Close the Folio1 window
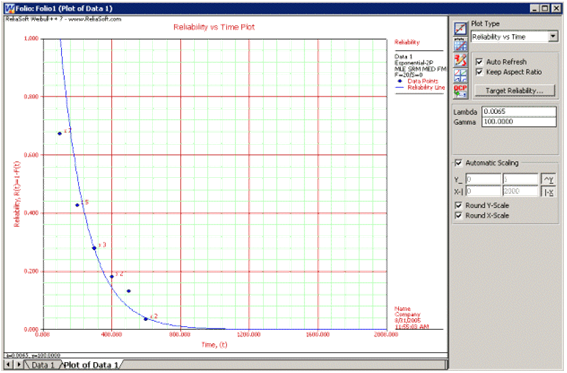The width and height of the screenshot is (567, 373). click(556, 8)
